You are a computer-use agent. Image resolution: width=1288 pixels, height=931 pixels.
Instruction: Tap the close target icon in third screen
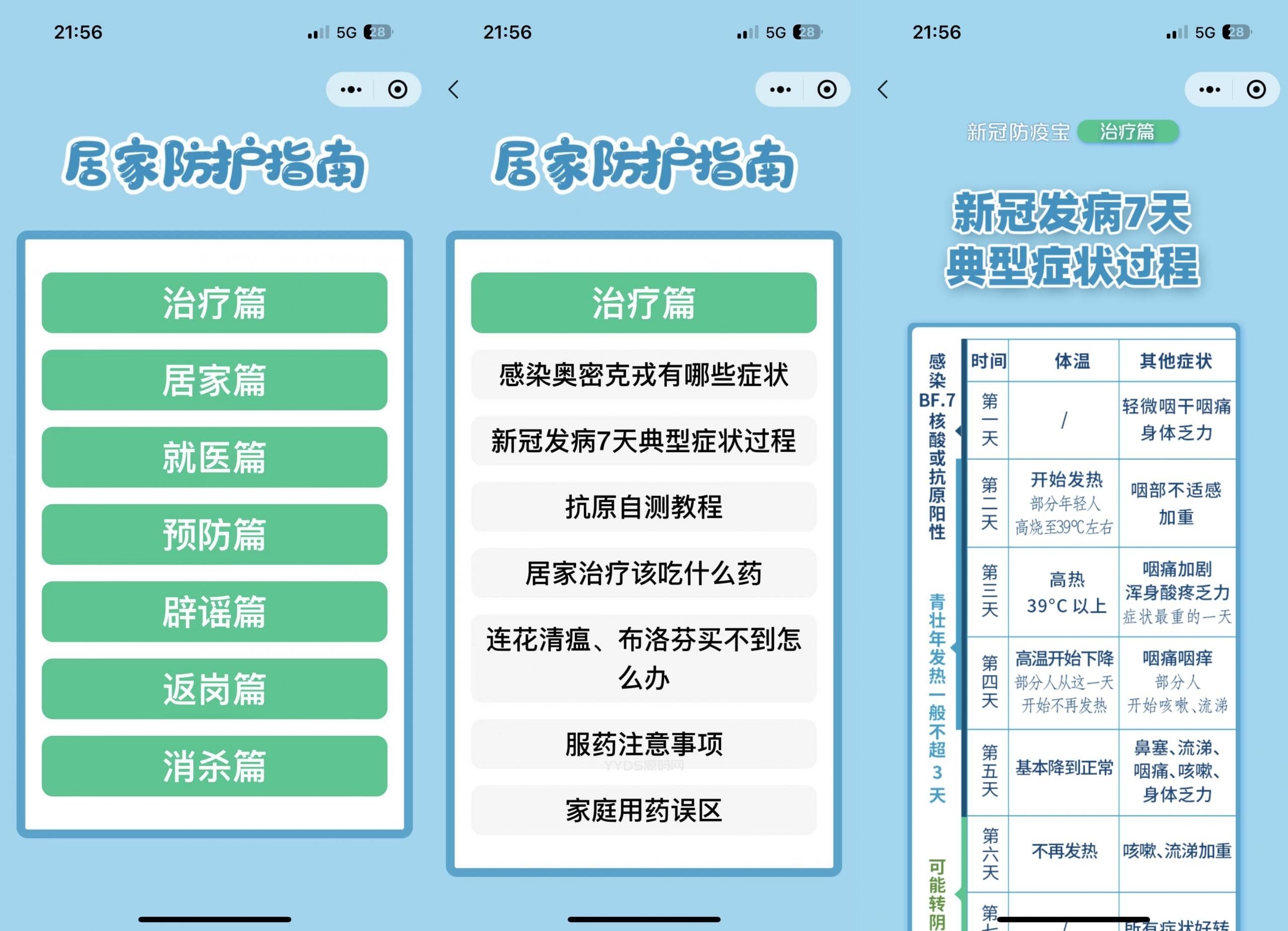coord(1256,89)
